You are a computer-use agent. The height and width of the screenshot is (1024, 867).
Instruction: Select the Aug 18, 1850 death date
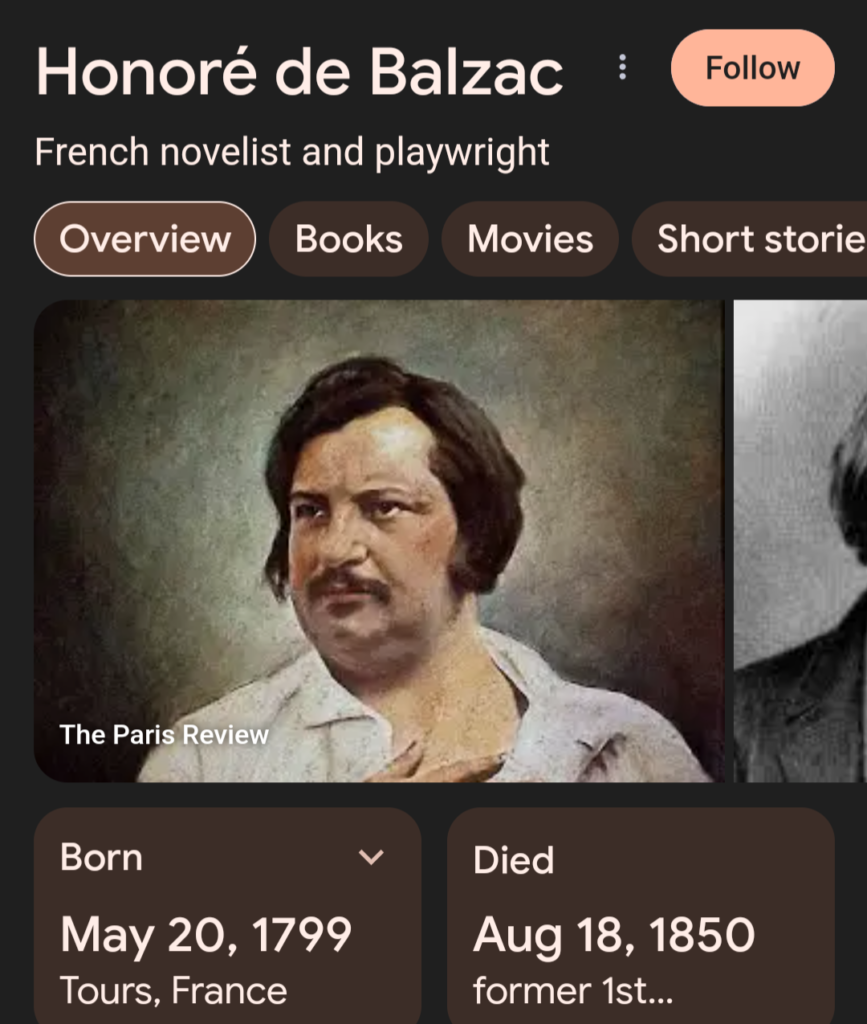click(x=614, y=935)
